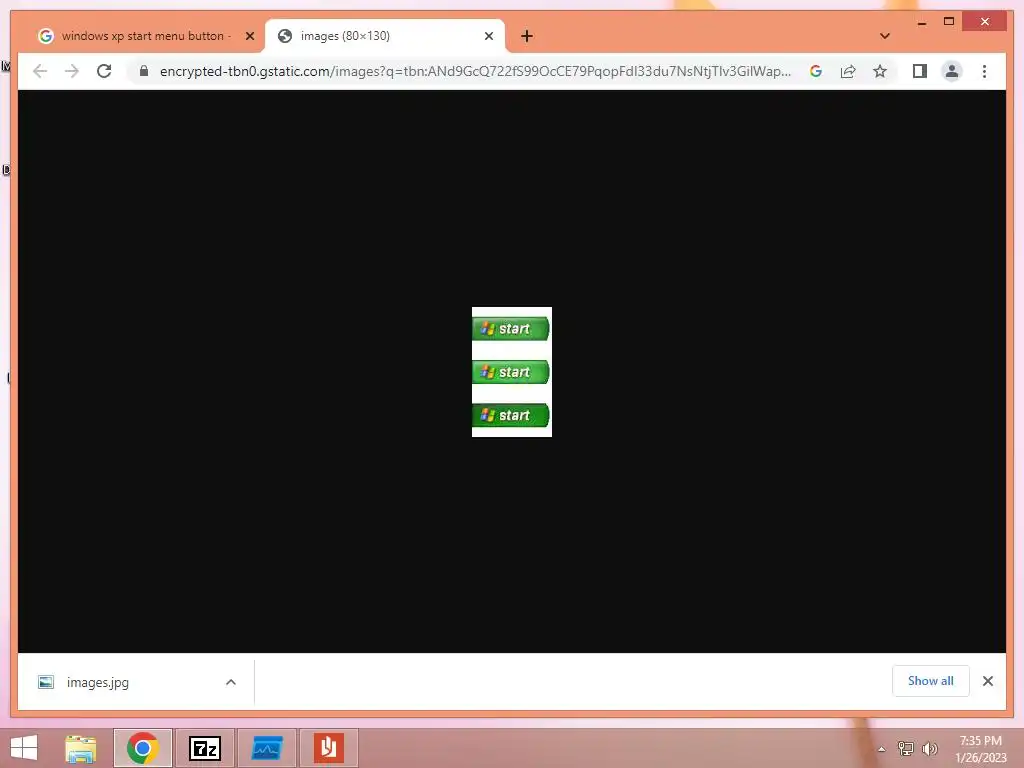Search image with Google Lens icon
Screen dimensions: 1024x768
pos(816,71)
